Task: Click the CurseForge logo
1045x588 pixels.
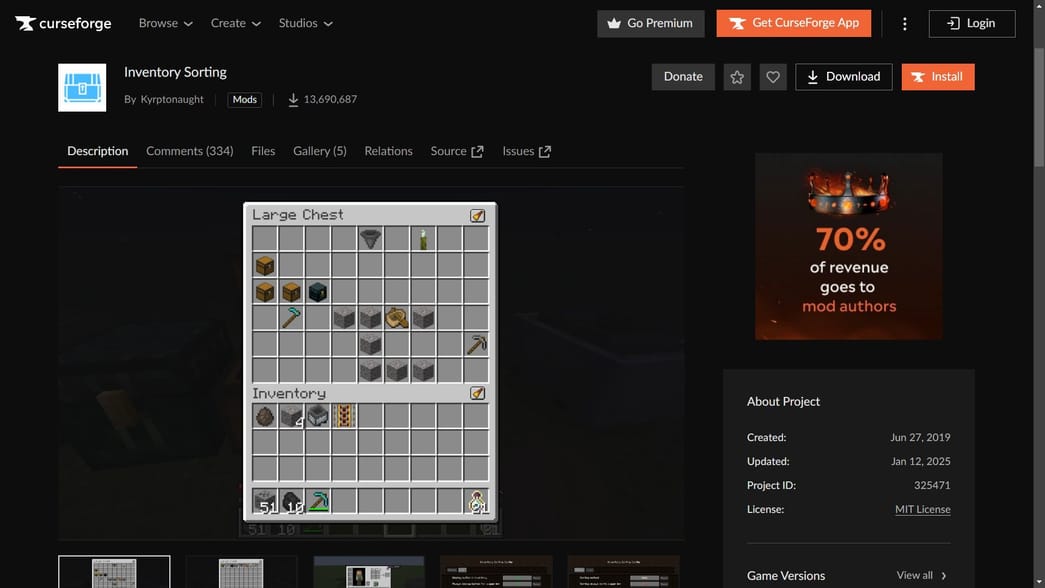Action: [x=62, y=23]
